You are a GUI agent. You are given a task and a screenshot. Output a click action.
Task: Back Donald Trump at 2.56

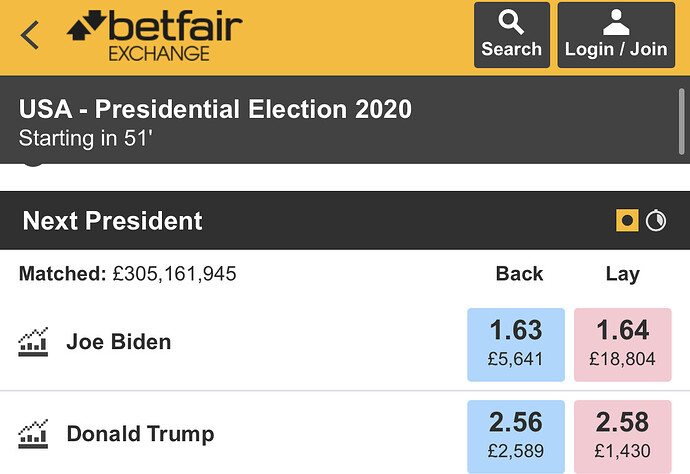coord(516,436)
